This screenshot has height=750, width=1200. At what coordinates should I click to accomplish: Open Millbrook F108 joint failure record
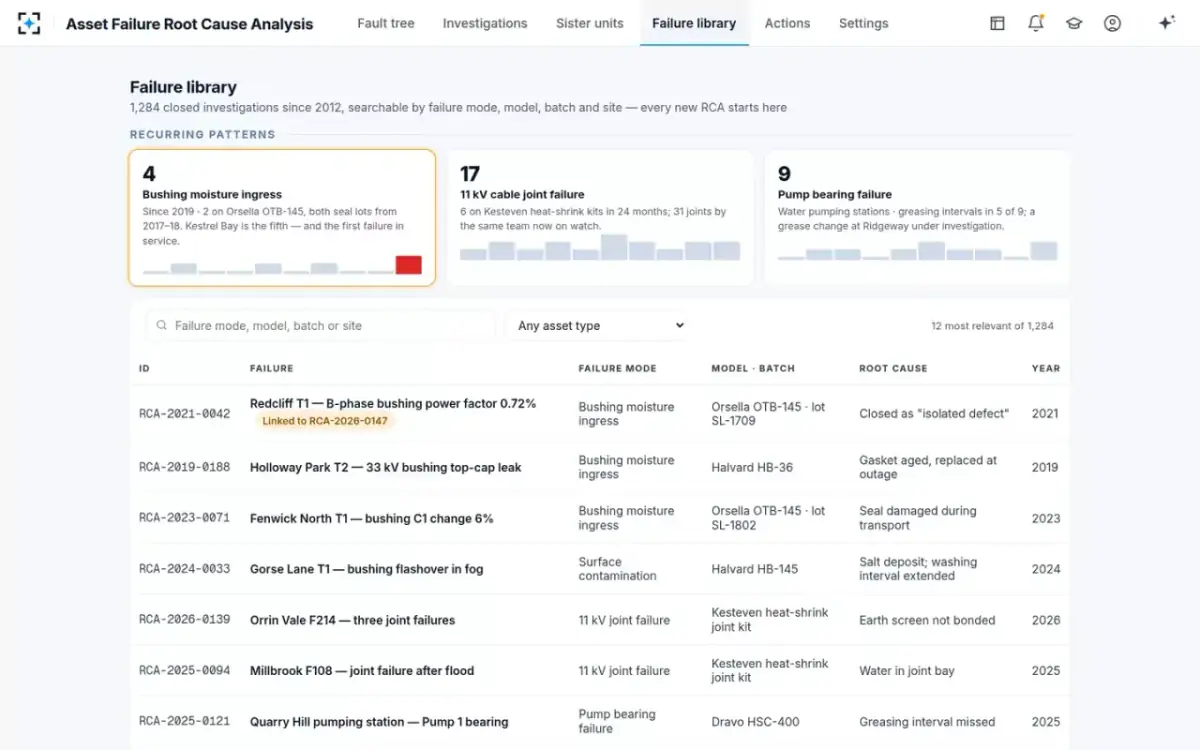tap(362, 671)
